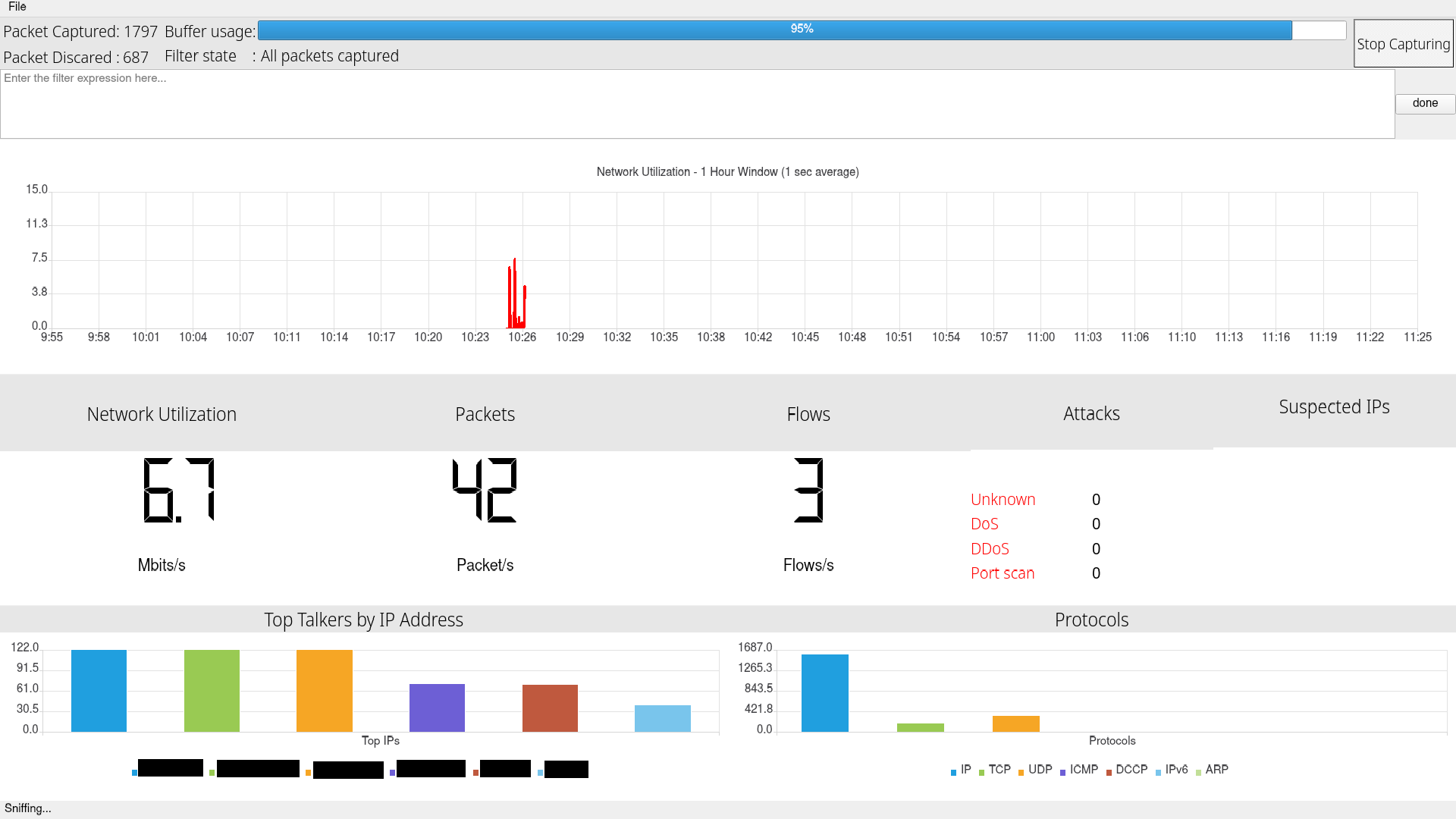Click the Network Utilization panel header

pos(162,415)
